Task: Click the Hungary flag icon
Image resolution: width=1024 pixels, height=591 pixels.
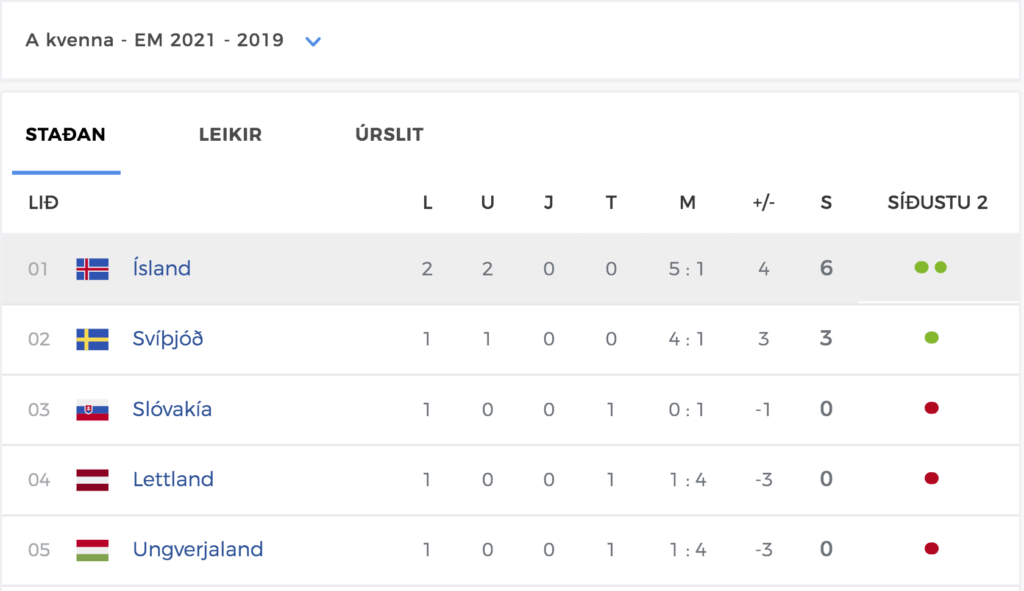Action: [92, 550]
